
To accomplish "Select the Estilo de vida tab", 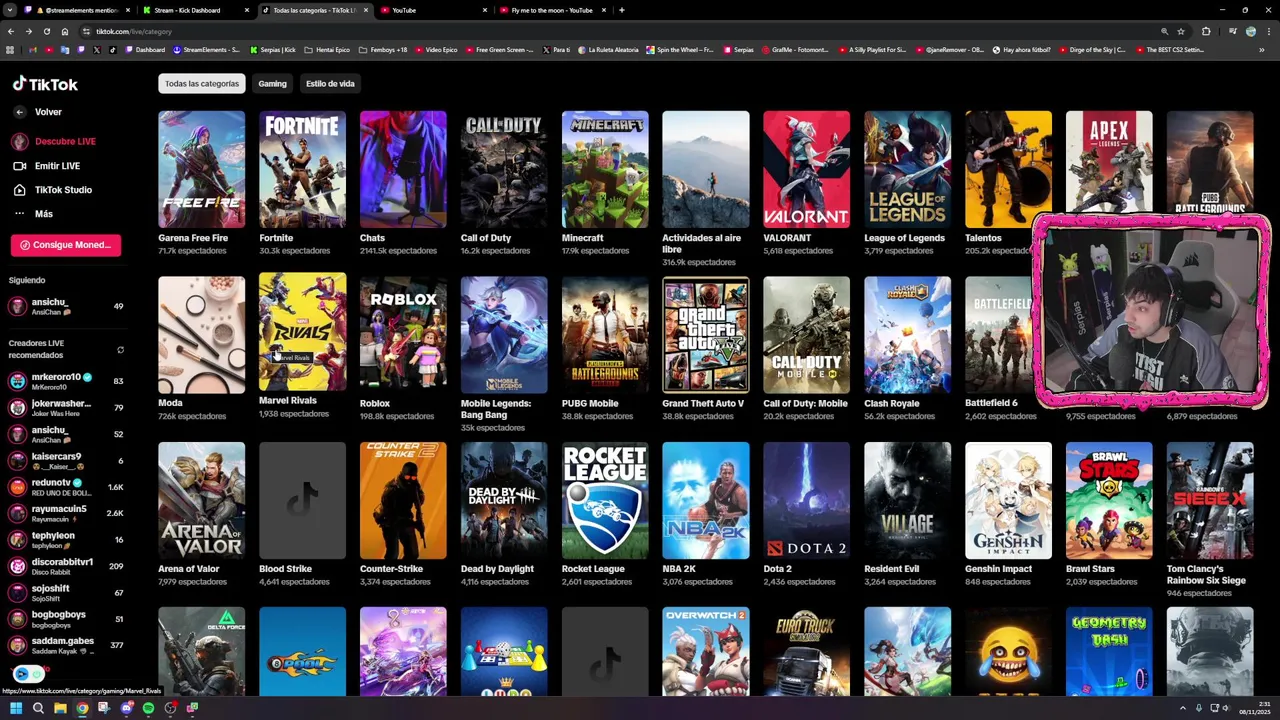I will [330, 84].
